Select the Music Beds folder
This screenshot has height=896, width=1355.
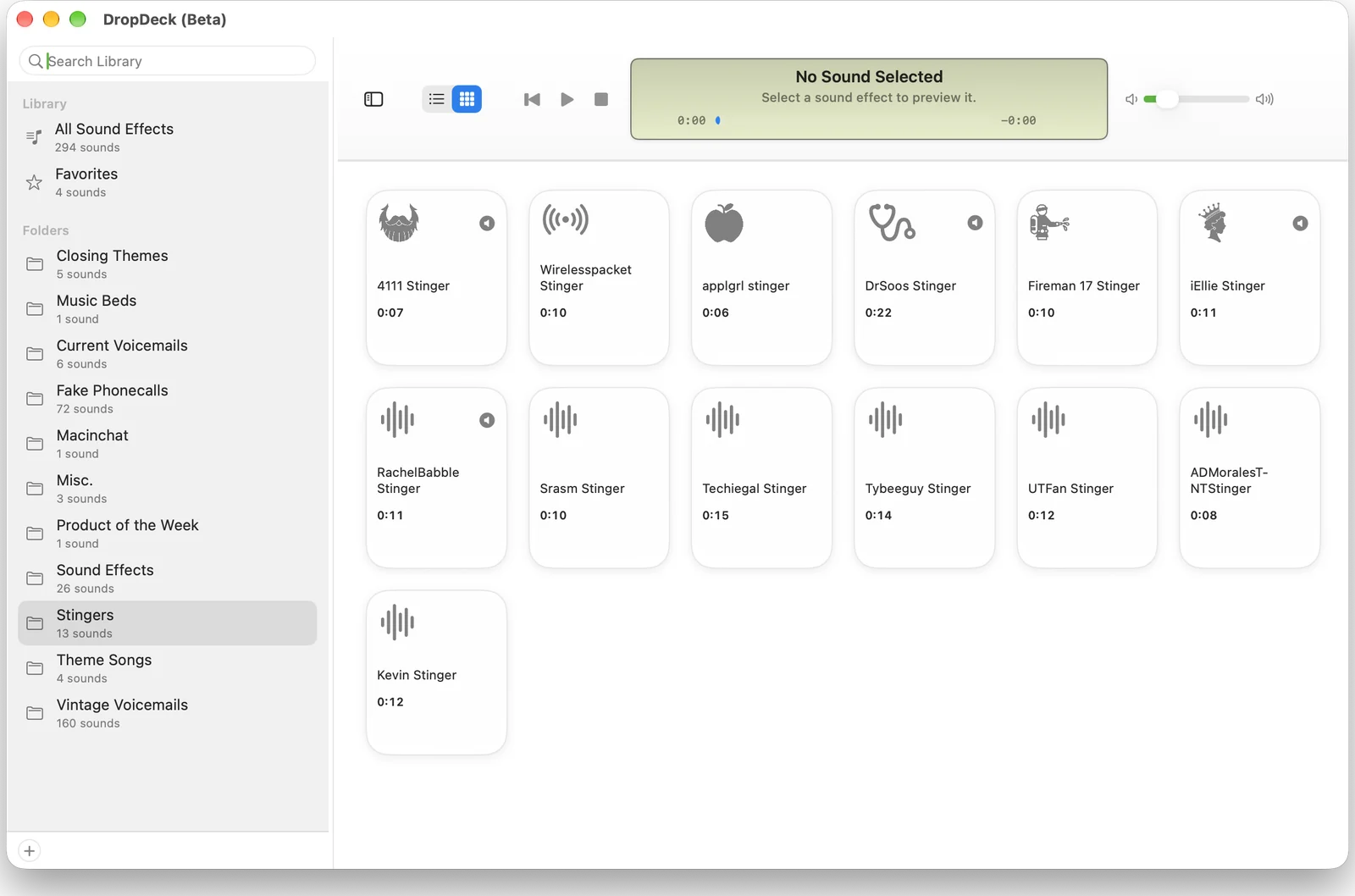(x=168, y=309)
